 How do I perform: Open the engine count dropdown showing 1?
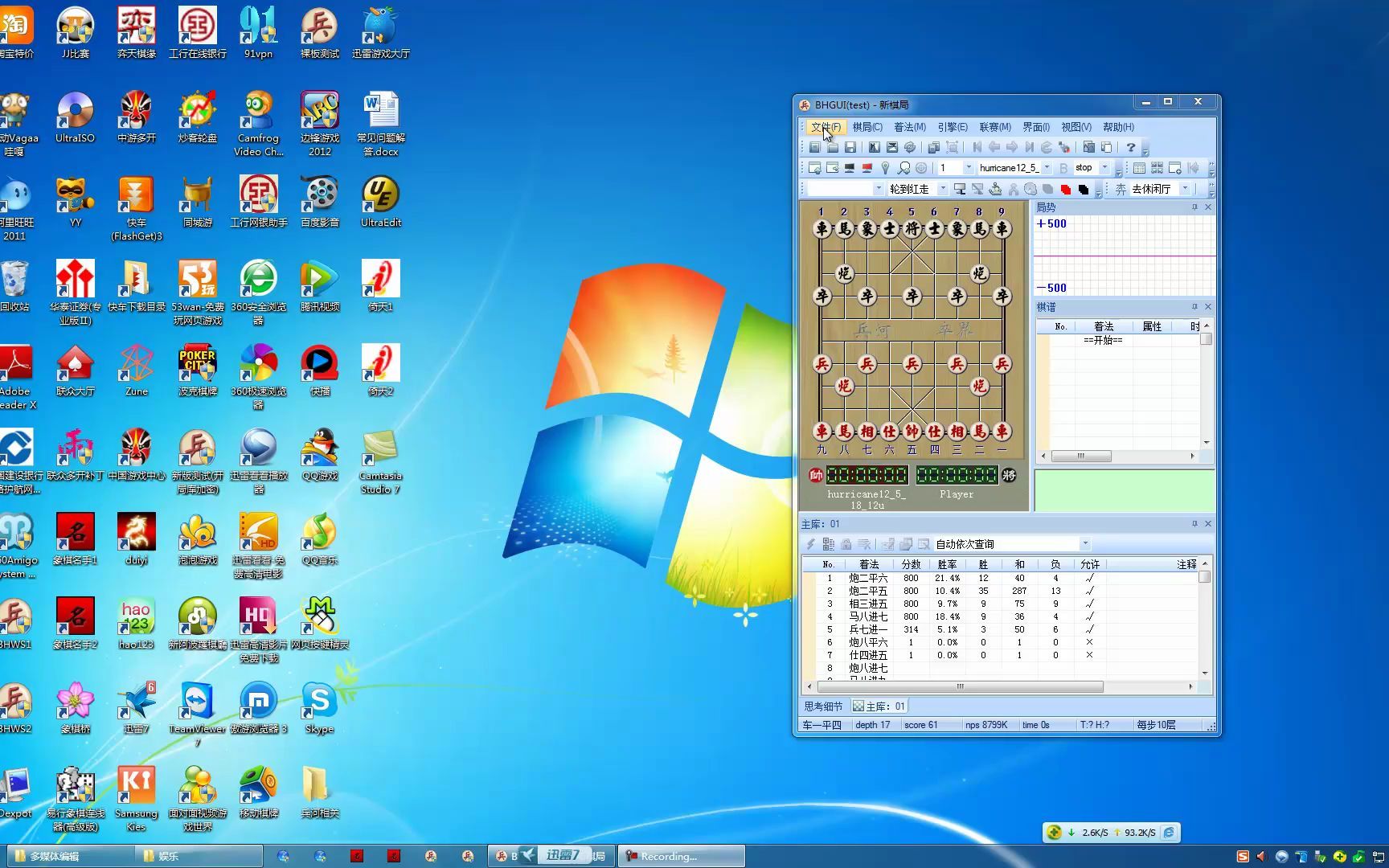click(969, 168)
